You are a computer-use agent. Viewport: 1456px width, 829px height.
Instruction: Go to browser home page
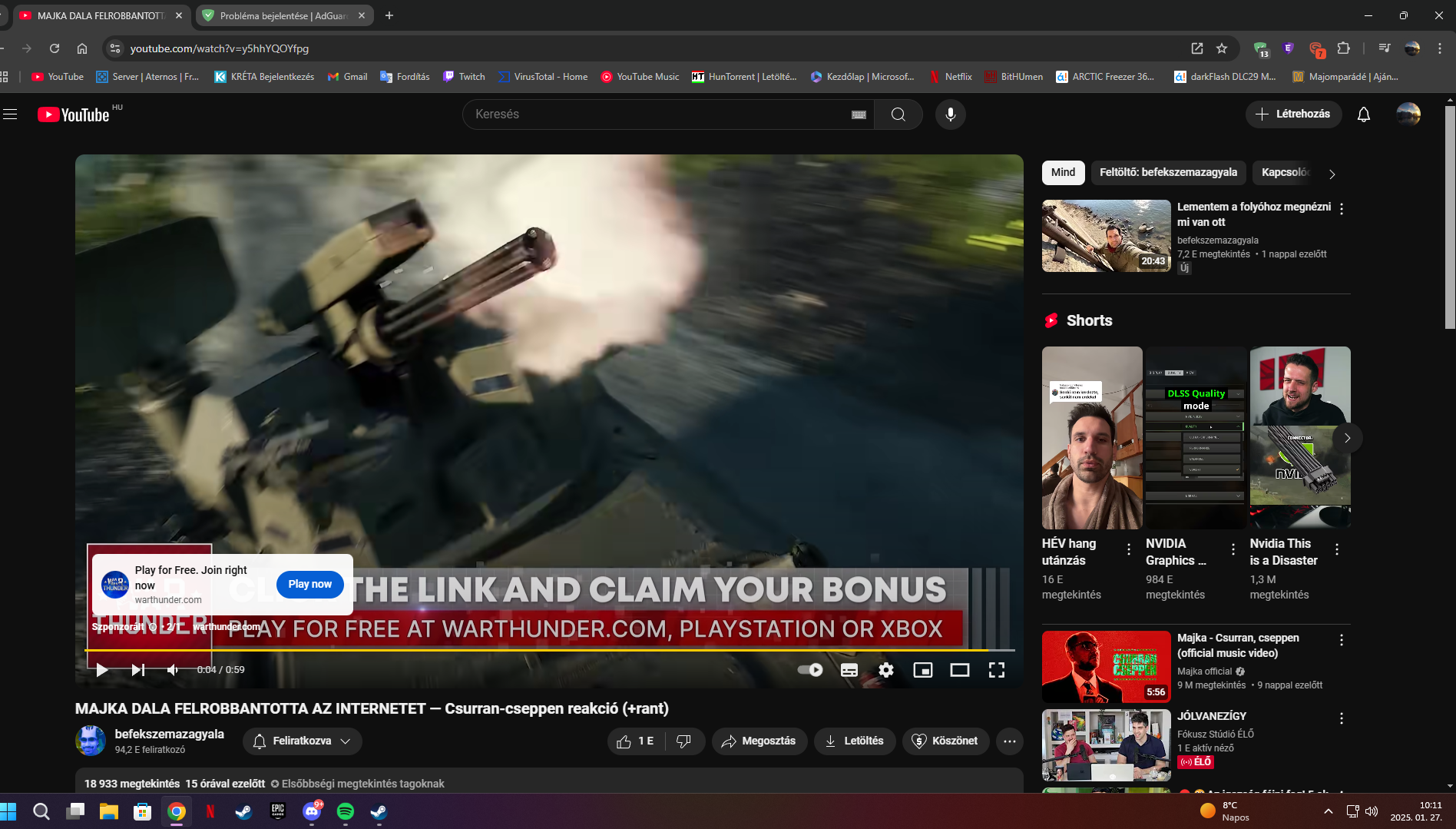tap(82, 48)
